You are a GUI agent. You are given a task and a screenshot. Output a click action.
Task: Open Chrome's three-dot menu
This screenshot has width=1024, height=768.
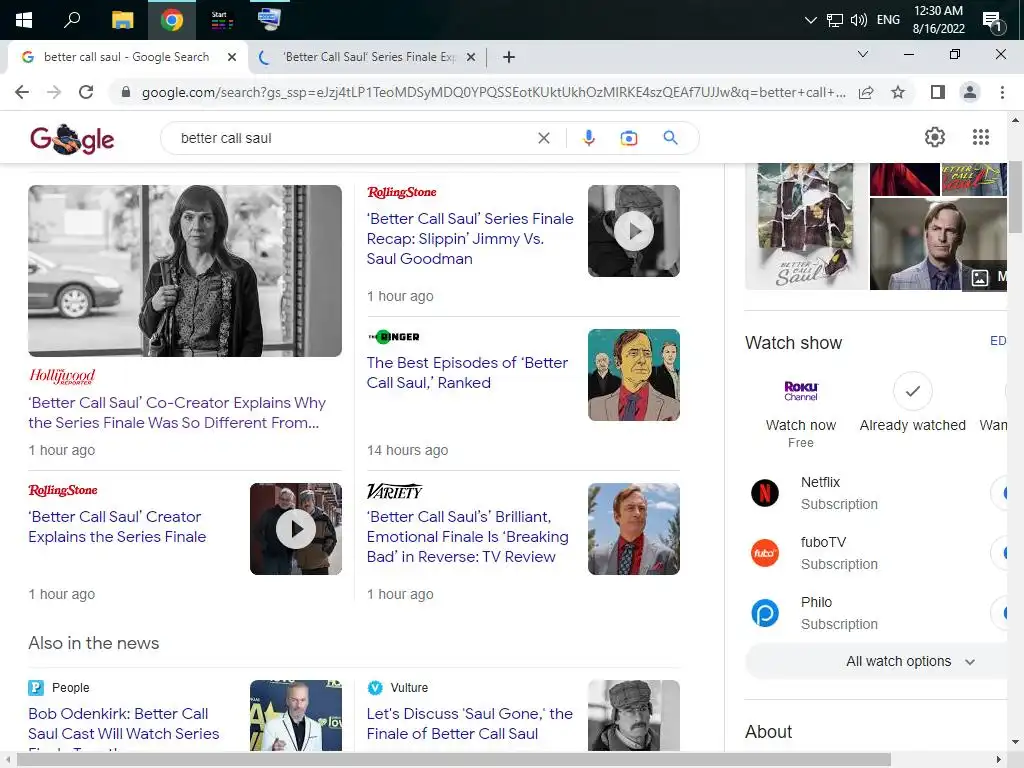[1002, 92]
